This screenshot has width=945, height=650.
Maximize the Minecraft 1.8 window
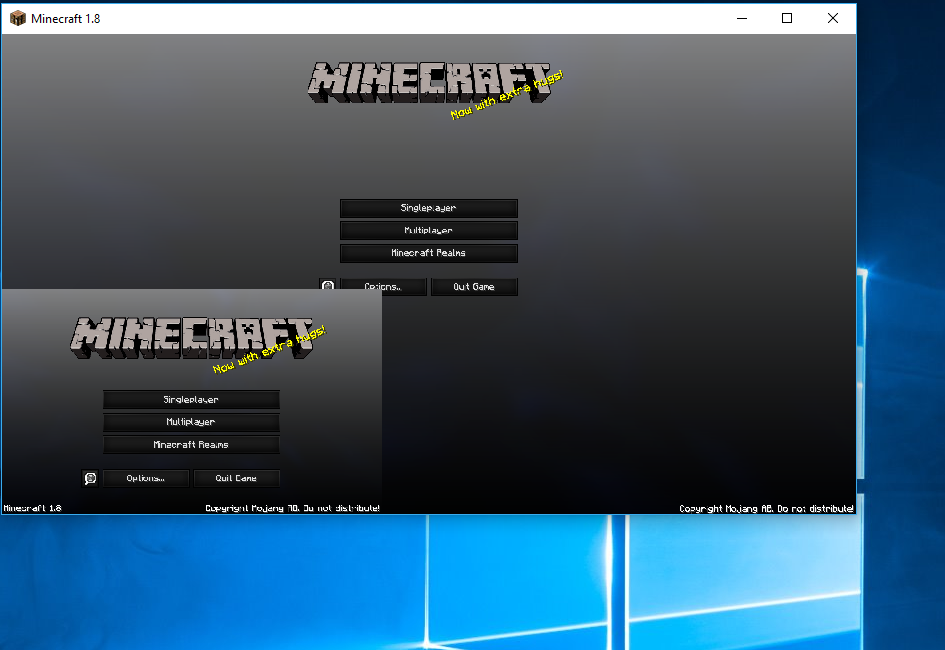click(x=787, y=18)
